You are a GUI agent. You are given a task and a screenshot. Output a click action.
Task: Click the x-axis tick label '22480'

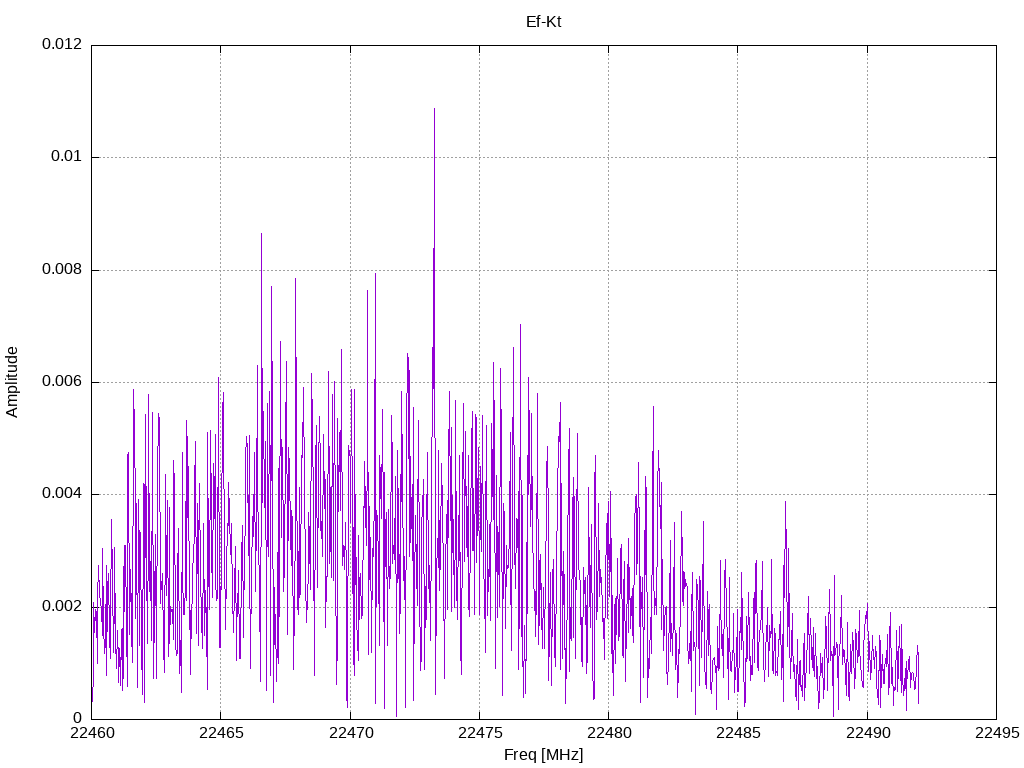[609, 733]
